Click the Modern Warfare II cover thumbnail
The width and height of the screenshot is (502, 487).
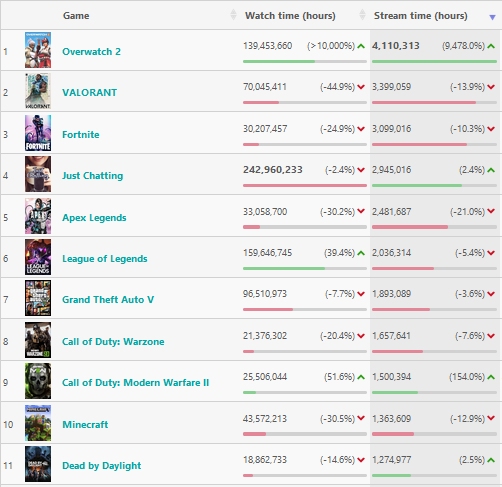click(38, 381)
